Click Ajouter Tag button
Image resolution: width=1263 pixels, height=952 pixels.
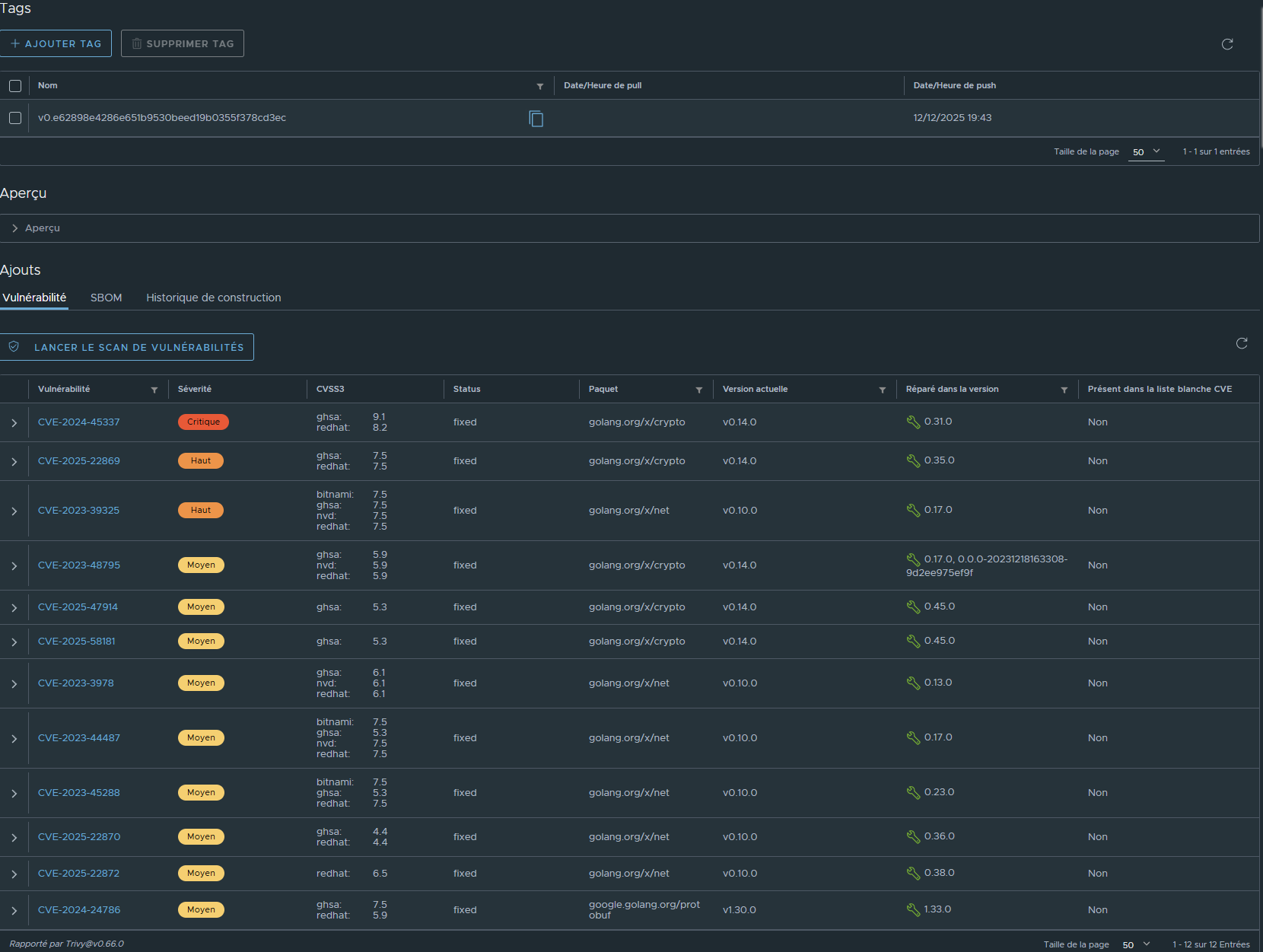56,43
